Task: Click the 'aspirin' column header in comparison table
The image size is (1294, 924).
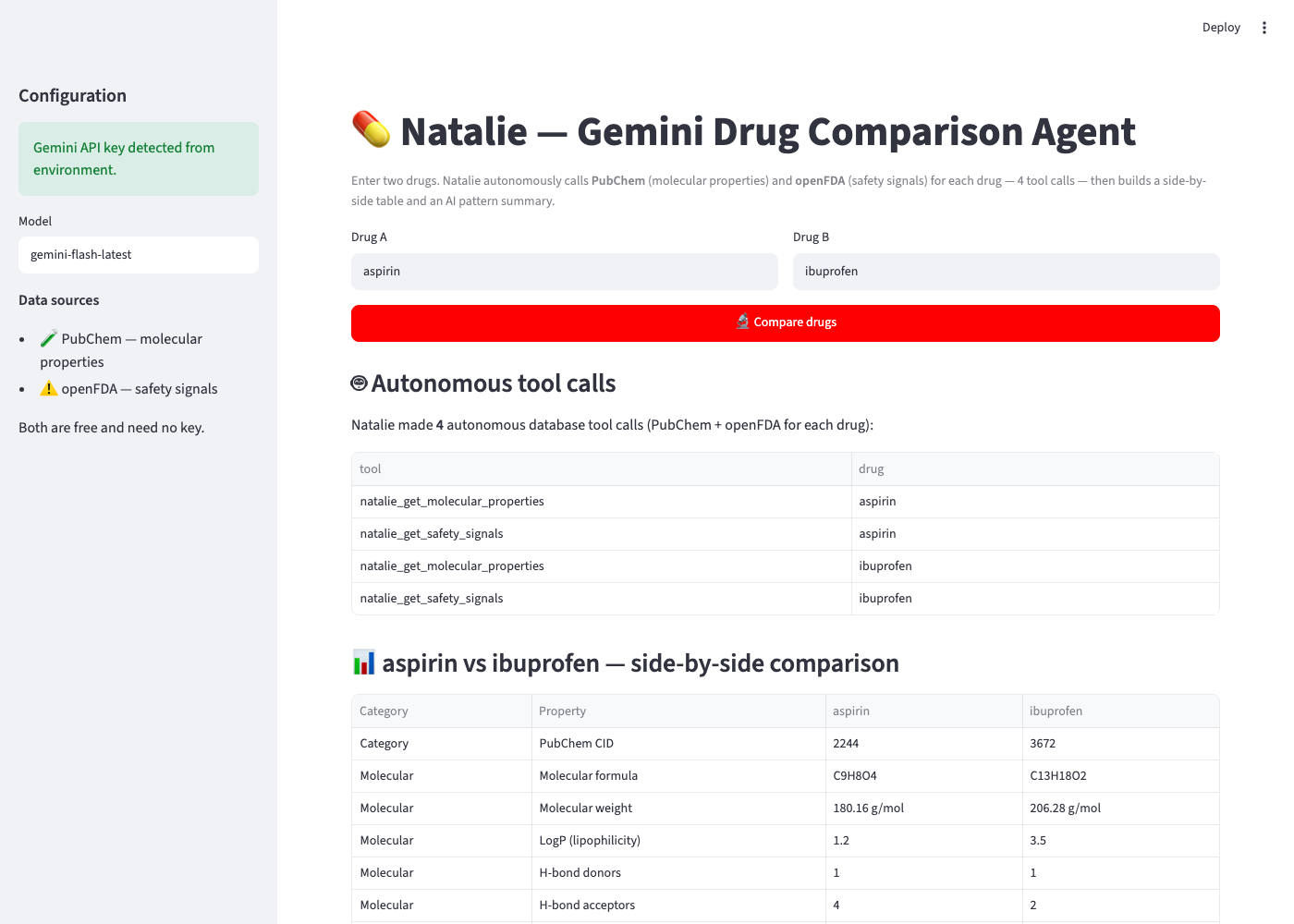Action: click(x=923, y=711)
